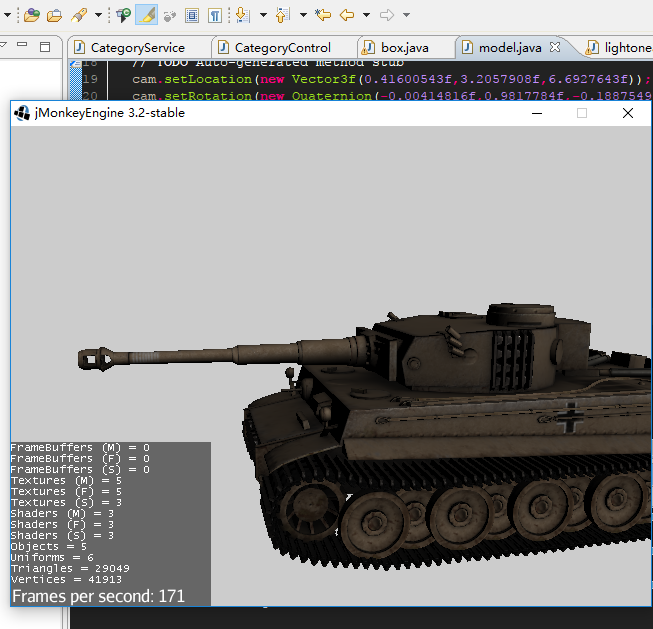
Task: Click code line 19 cam.setLocation
Action: pyautogui.click(x=391, y=79)
